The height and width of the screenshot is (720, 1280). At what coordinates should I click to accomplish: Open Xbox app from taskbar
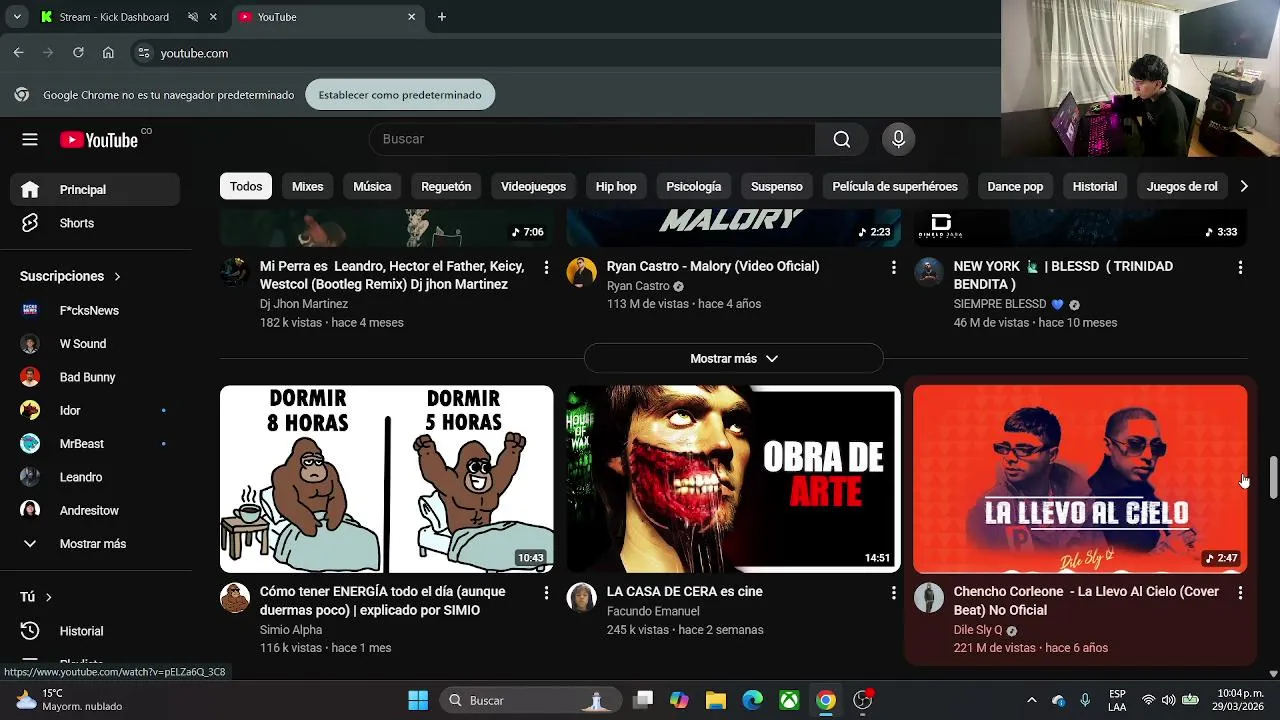click(789, 700)
